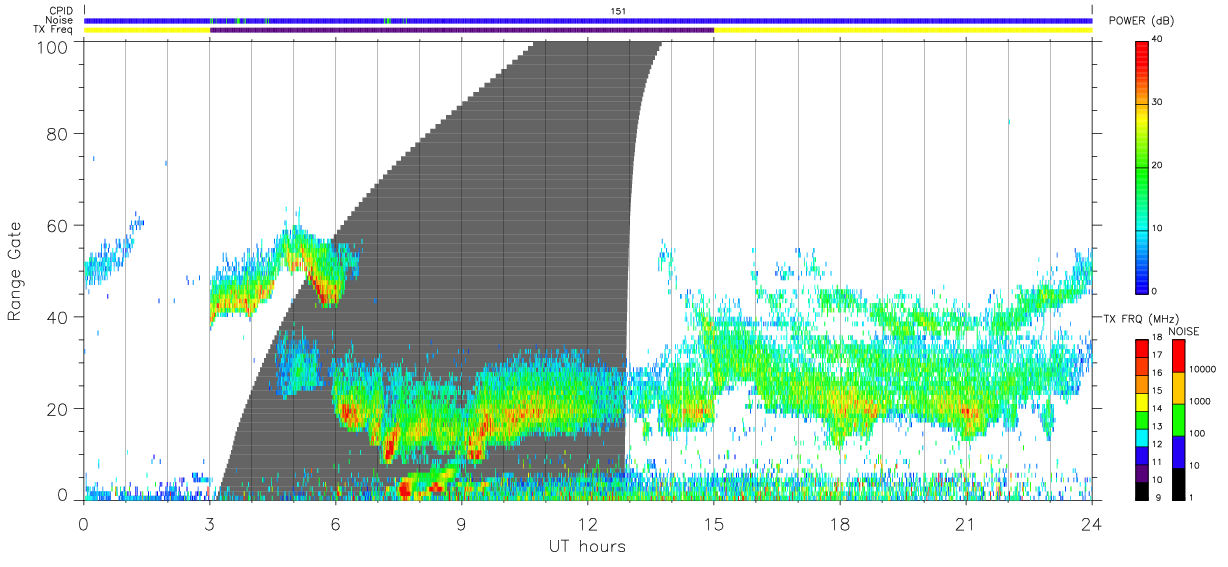This screenshot has width=1228, height=567.
Task: Click the 12 label on TX FRQ legend
Action: 1156,444
